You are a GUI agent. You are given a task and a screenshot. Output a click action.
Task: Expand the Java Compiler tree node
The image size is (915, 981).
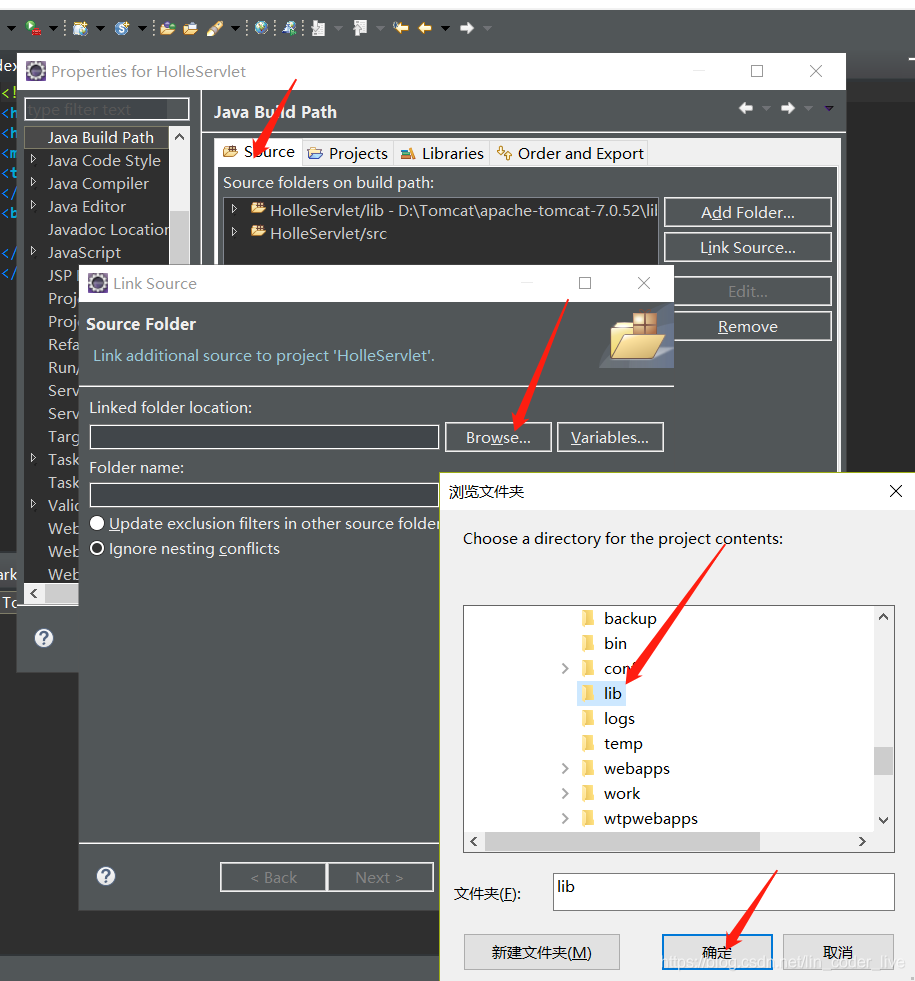pyautogui.click(x=34, y=182)
